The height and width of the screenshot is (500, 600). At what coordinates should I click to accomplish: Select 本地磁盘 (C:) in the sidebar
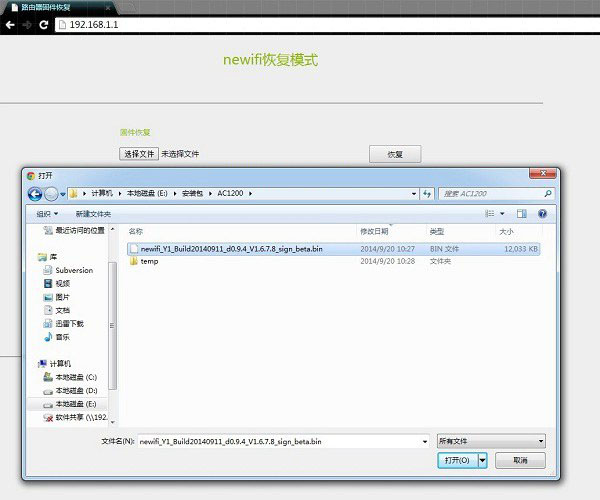click(x=70, y=377)
